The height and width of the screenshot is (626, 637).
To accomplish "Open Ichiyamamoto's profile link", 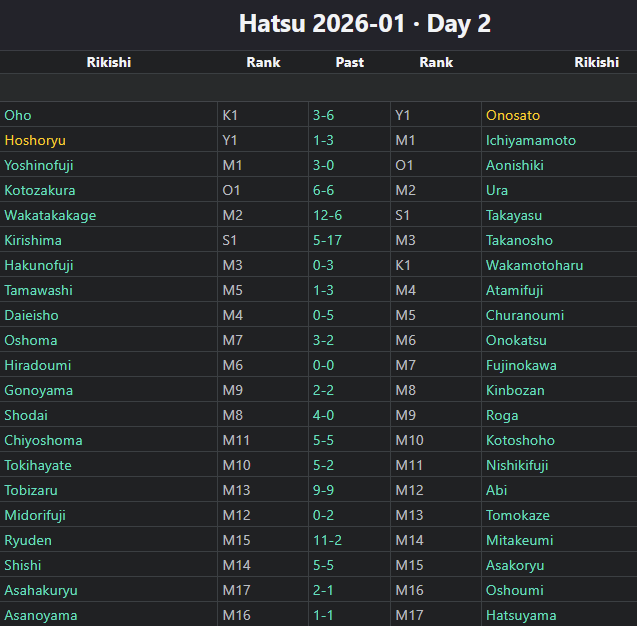I will [531, 141].
